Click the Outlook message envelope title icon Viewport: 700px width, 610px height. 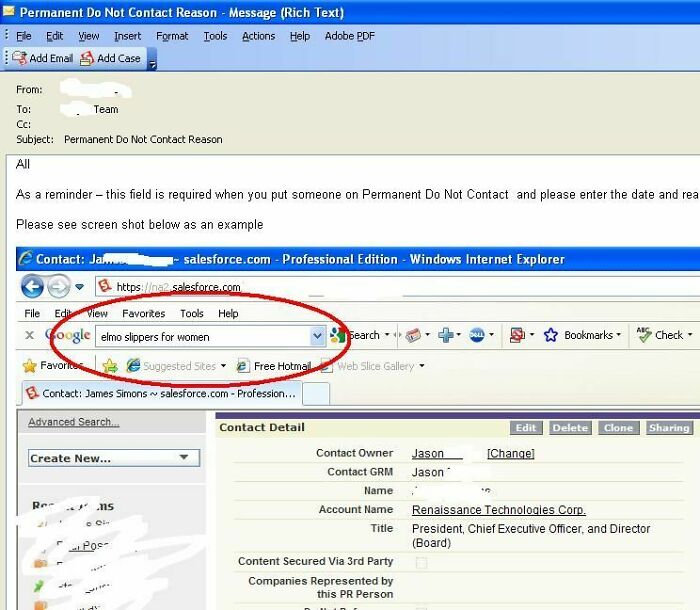pos(8,11)
